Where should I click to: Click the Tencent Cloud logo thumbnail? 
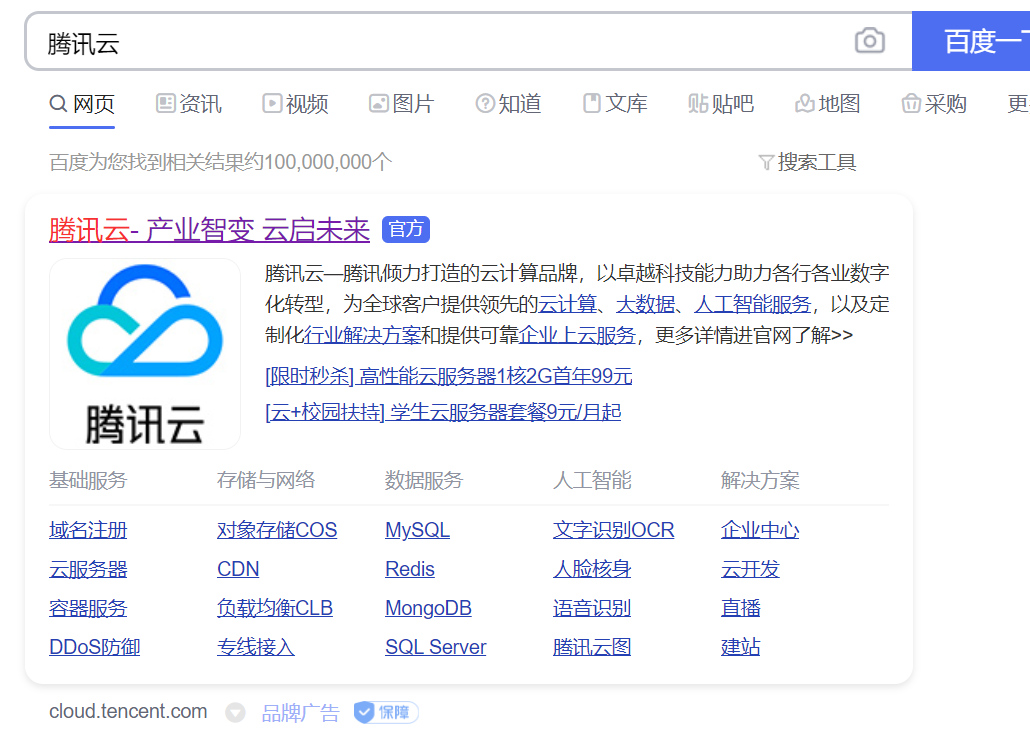click(144, 353)
